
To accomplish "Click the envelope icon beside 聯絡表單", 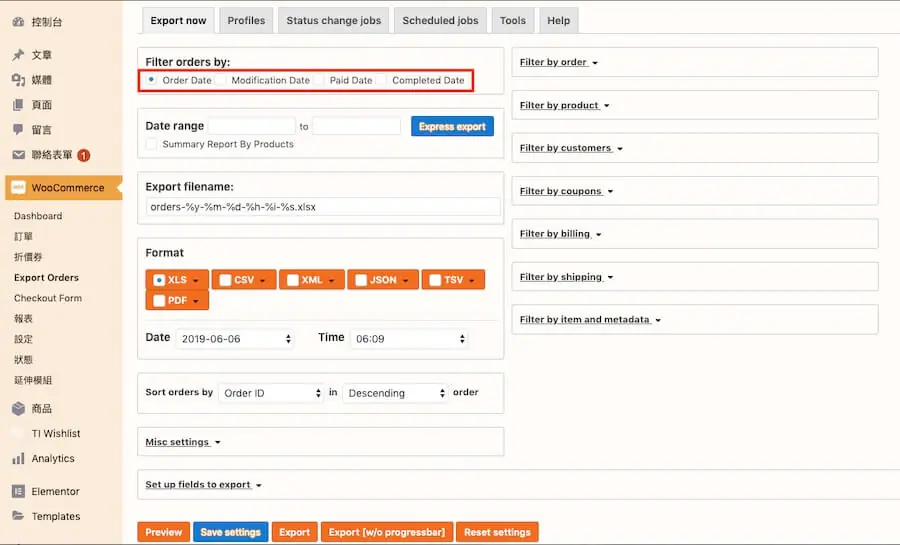I will coord(18,155).
